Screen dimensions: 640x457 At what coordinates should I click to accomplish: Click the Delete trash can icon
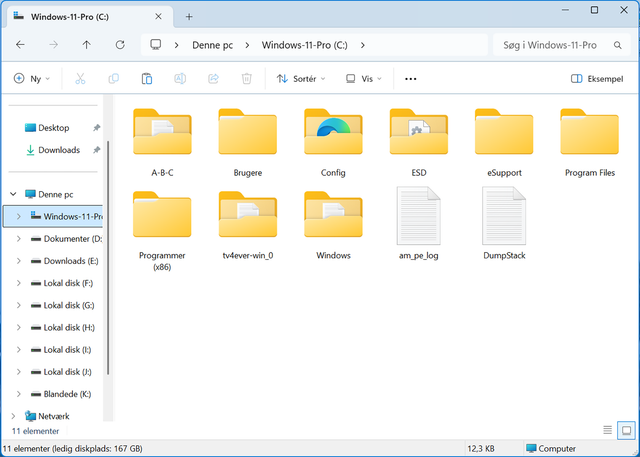click(x=247, y=79)
